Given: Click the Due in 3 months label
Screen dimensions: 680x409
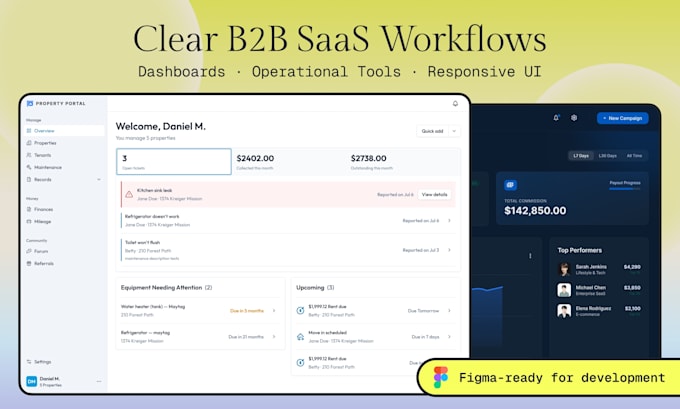Looking at the screenshot, I should click(x=247, y=311).
